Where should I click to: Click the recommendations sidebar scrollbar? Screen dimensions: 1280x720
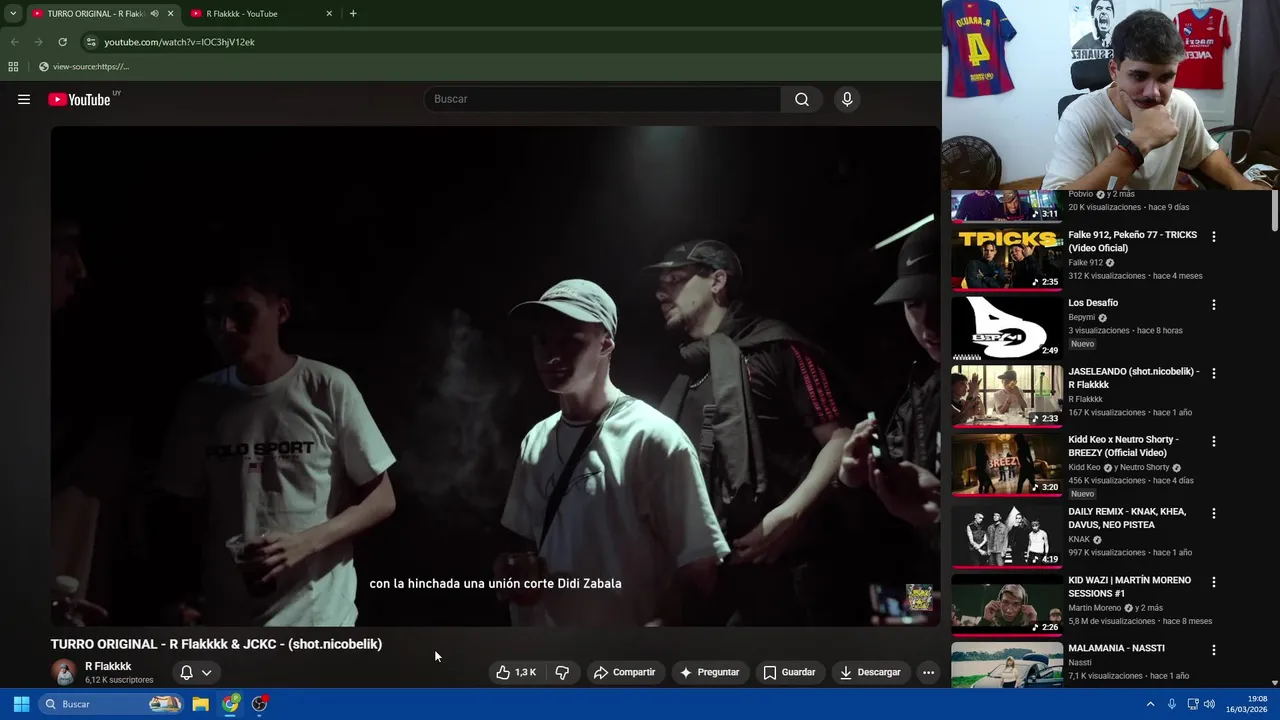[1275, 211]
